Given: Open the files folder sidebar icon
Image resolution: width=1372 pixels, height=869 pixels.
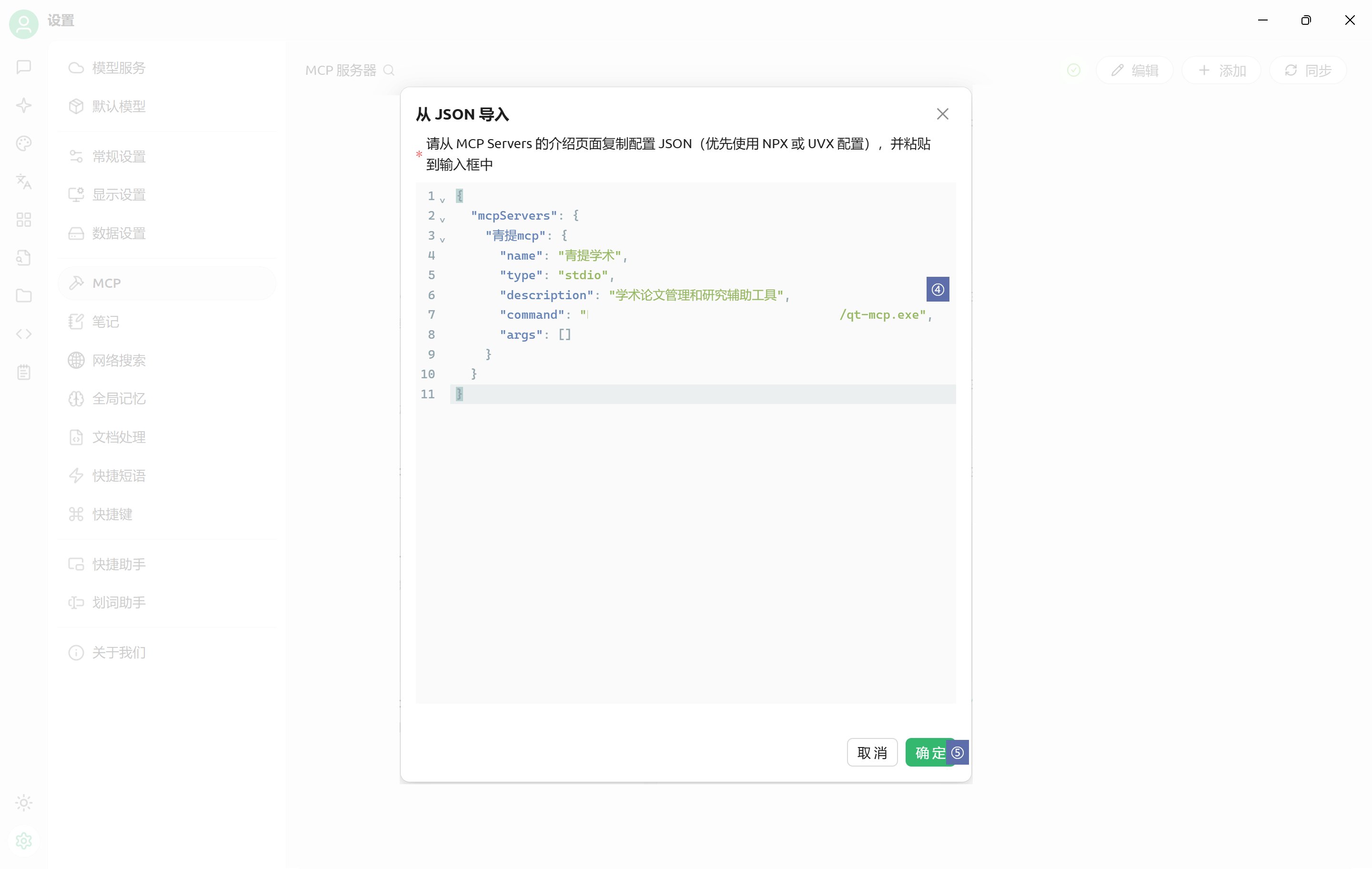Looking at the screenshot, I should 23,296.
